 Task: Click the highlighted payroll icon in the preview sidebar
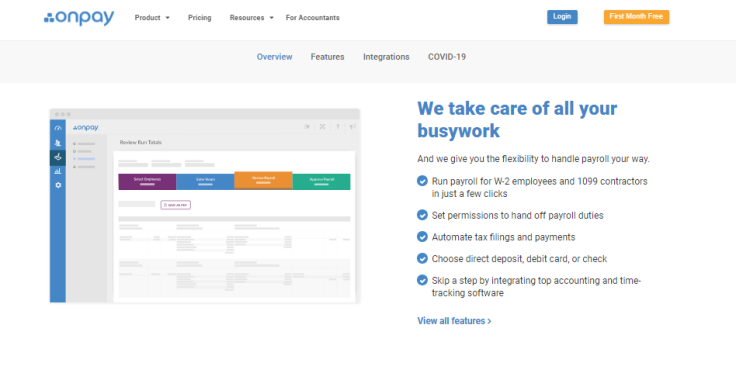pyautogui.click(x=58, y=158)
